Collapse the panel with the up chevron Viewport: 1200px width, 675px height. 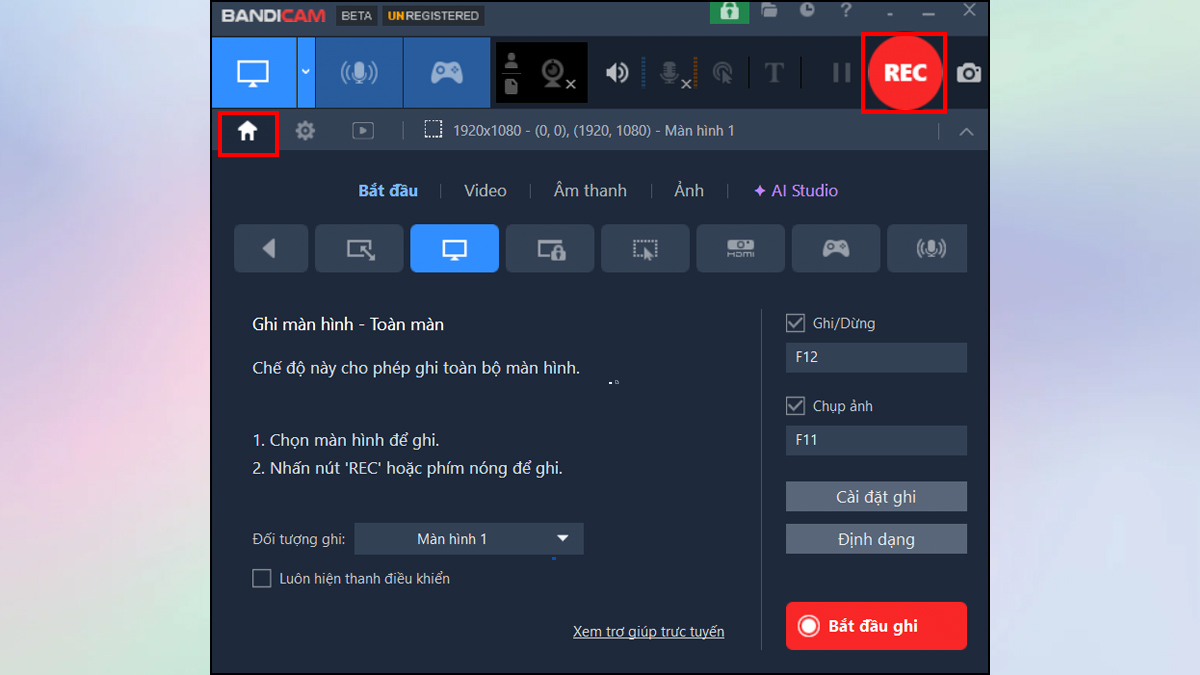pyautogui.click(x=966, y=132)
